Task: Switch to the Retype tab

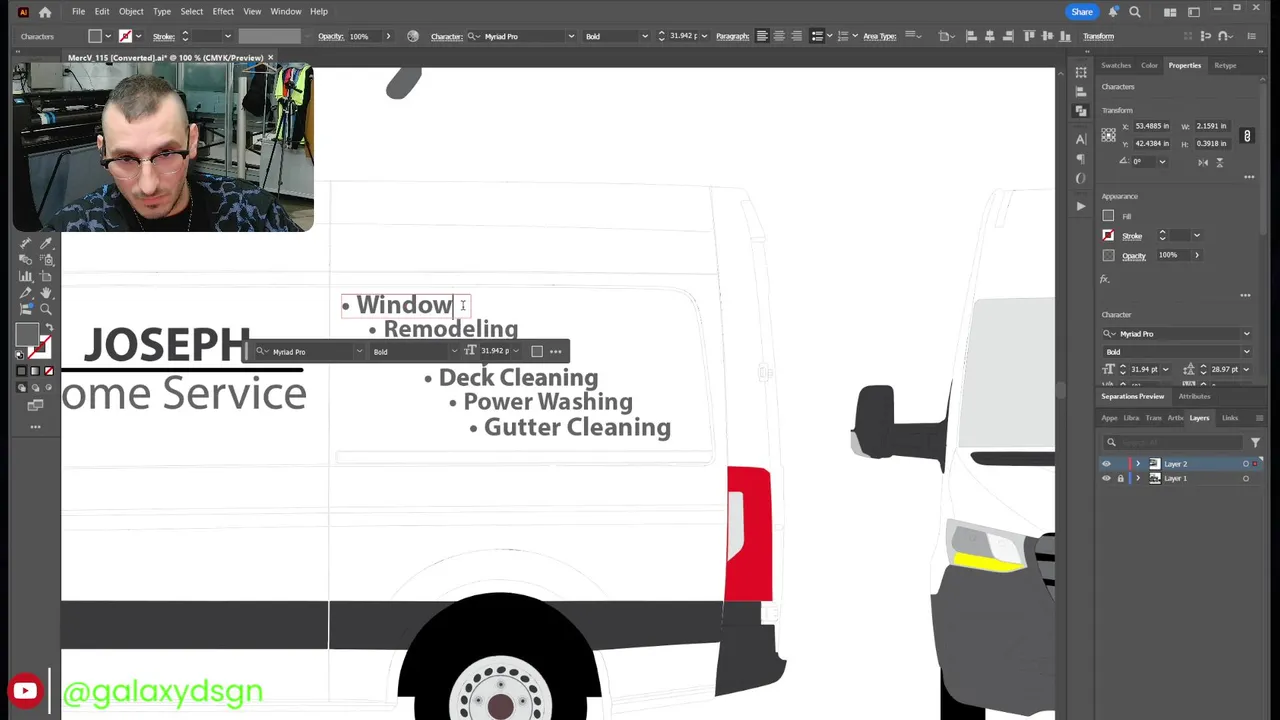Action: [1225, 66]
